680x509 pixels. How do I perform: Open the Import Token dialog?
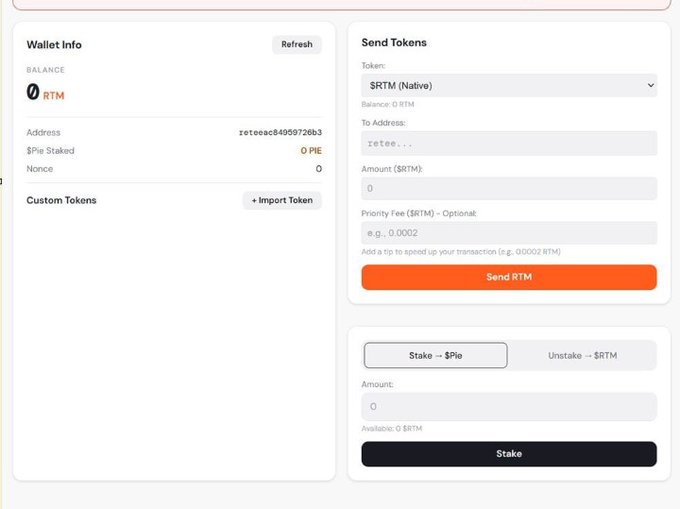tap(282, 200)
